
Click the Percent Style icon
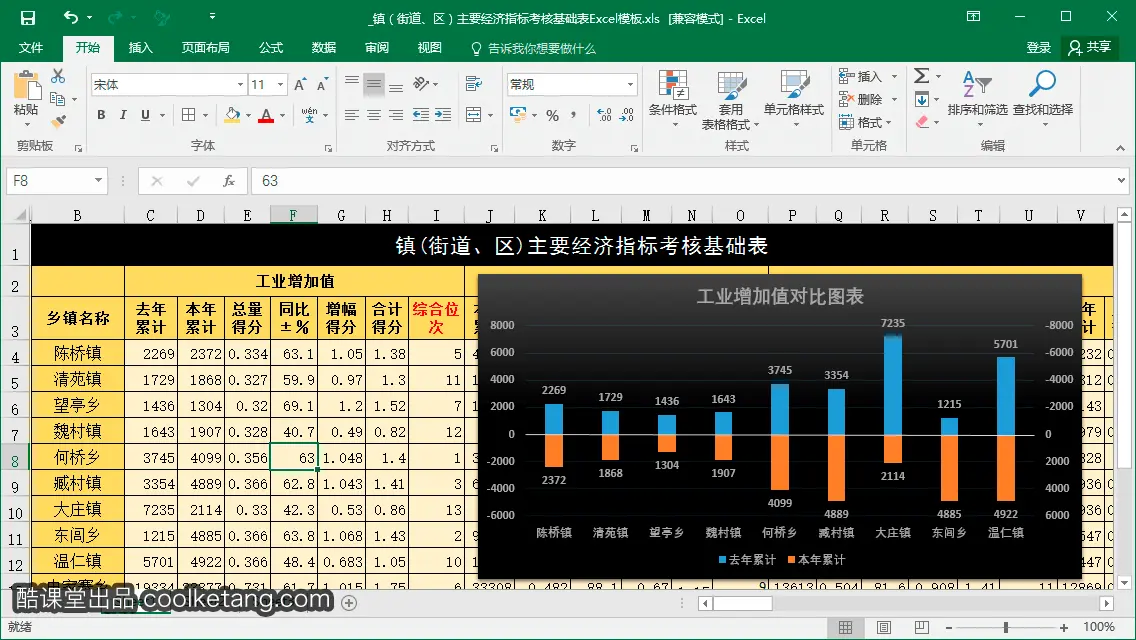point(553,115)
